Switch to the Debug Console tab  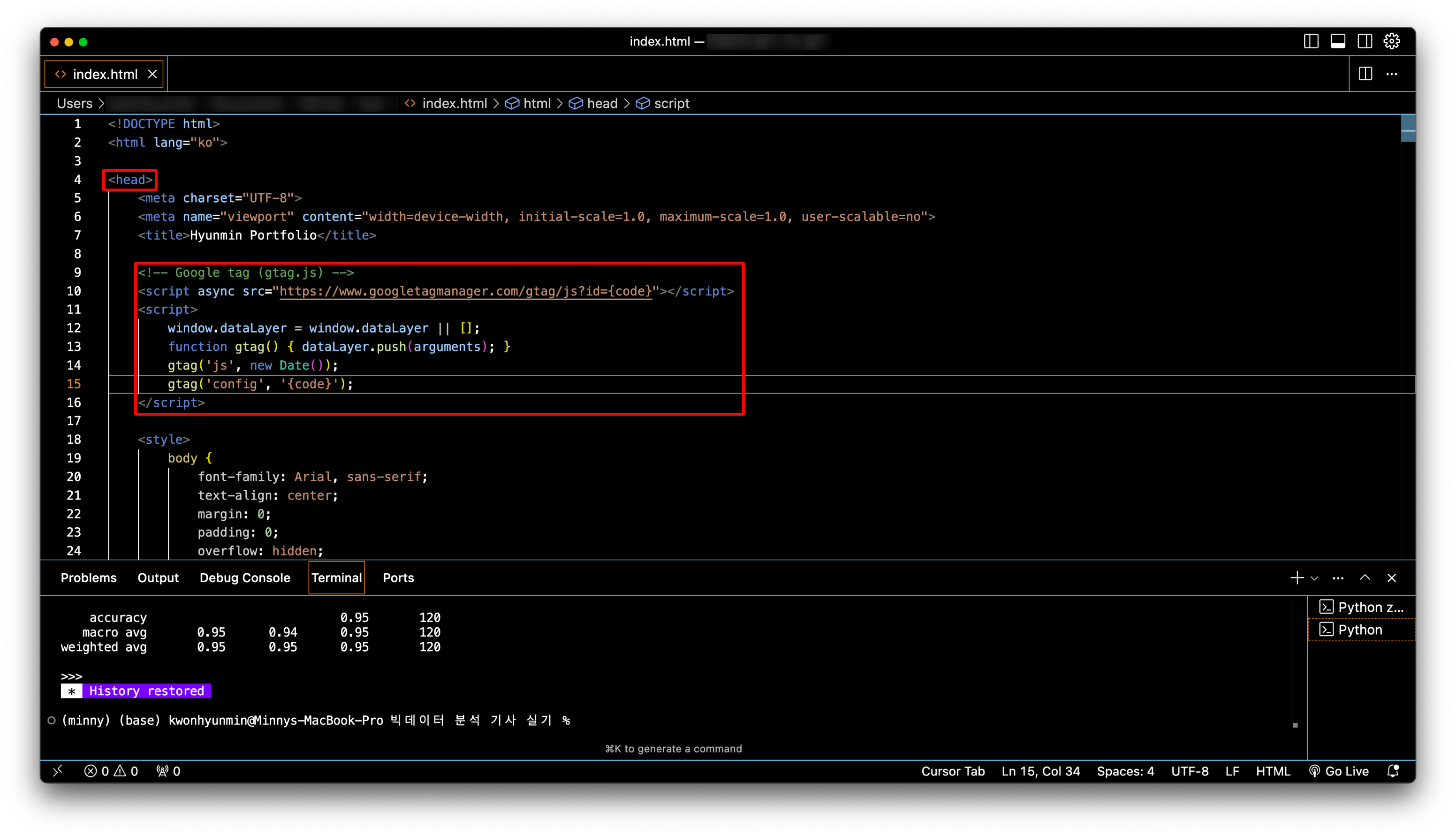244,578
